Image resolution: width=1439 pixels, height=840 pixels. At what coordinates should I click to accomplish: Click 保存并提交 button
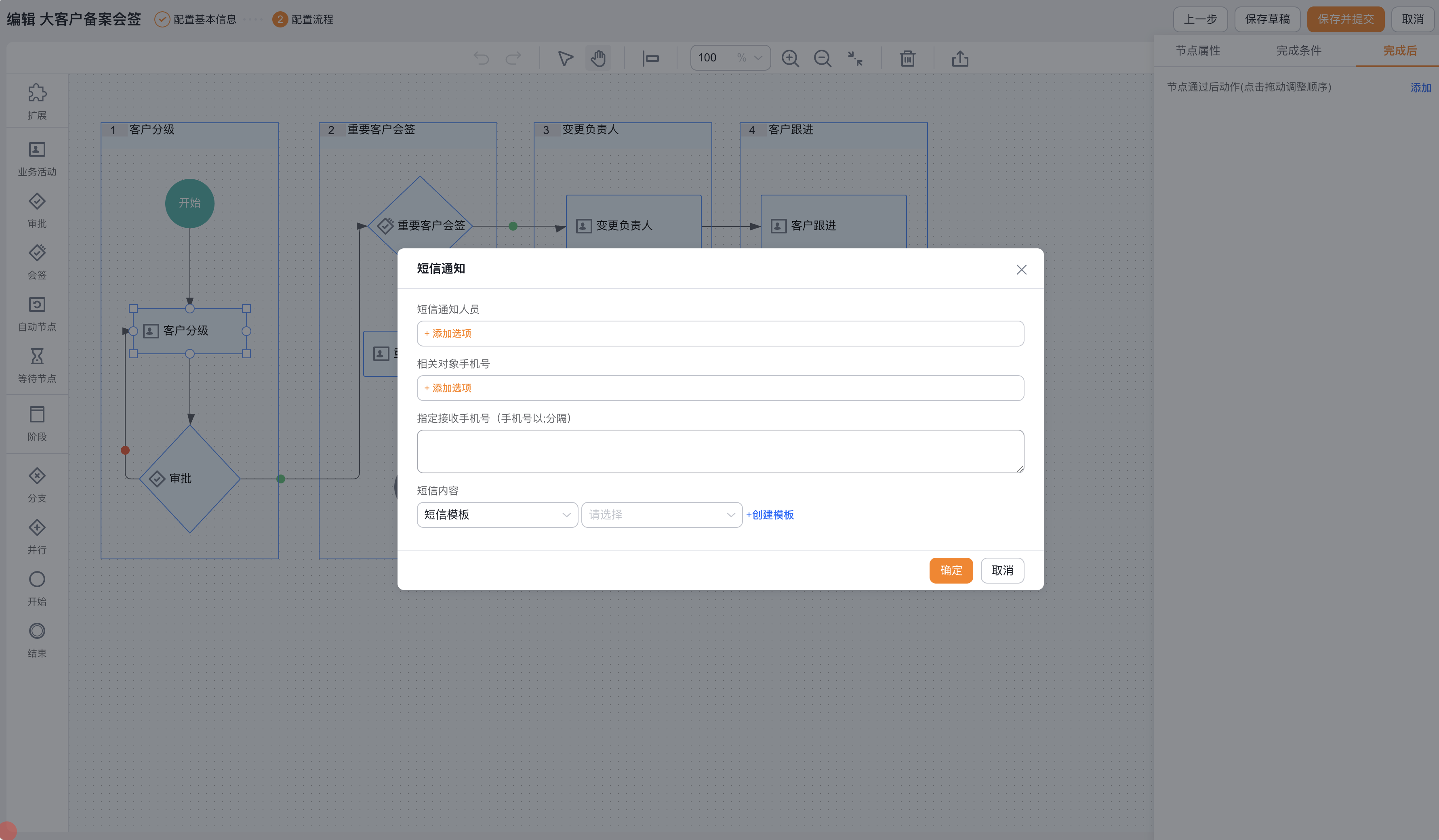1345,19
